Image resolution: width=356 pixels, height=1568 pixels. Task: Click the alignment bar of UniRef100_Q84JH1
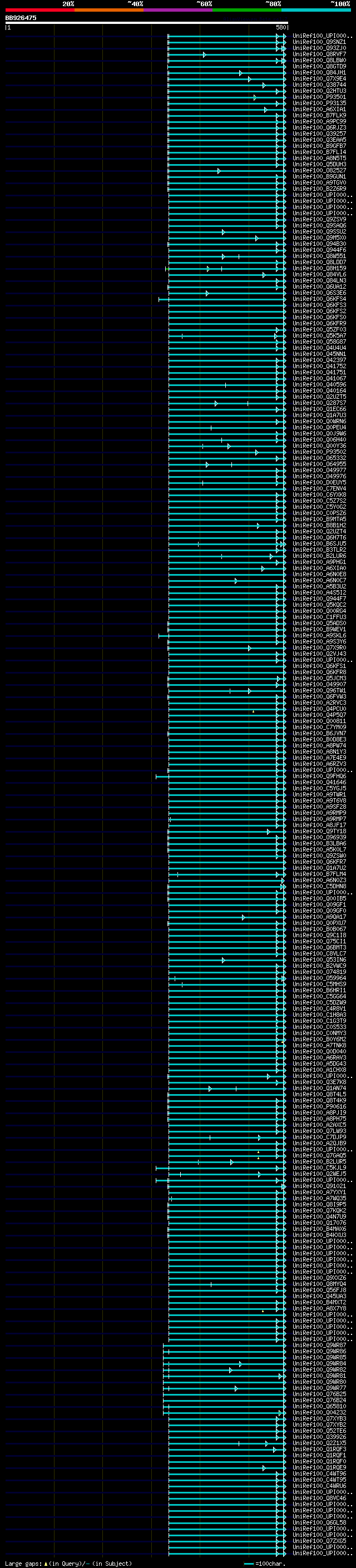226,73
